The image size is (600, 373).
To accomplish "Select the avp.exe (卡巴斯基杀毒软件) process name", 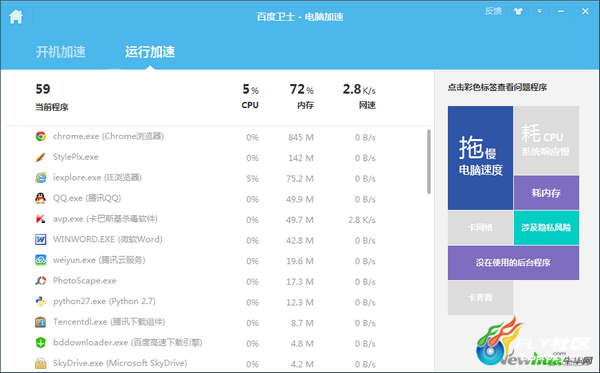I will click(x=105, y=219).
